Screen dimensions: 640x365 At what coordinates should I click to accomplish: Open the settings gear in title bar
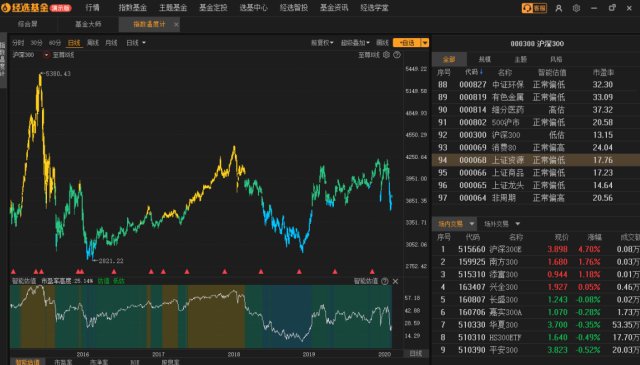(576, 8)
